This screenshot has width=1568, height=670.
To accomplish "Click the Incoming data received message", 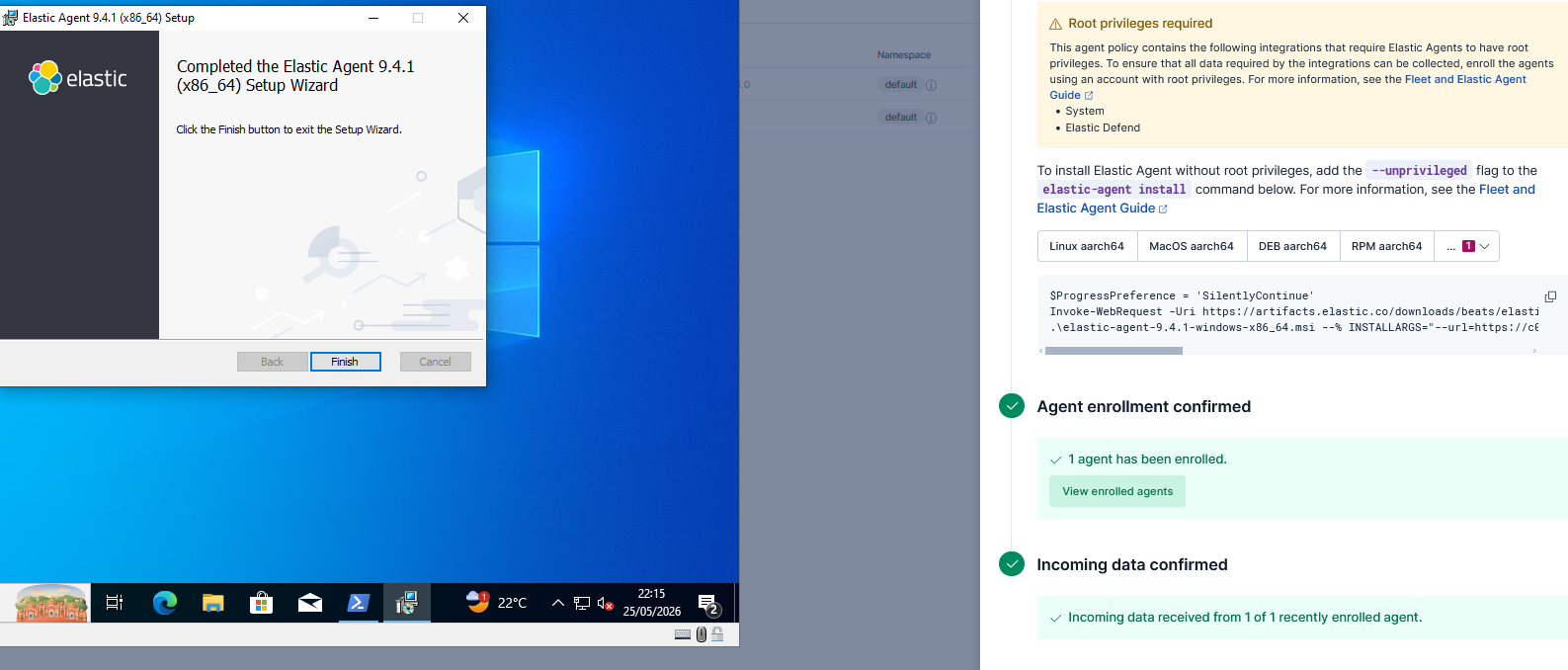I will [1245, 617].
